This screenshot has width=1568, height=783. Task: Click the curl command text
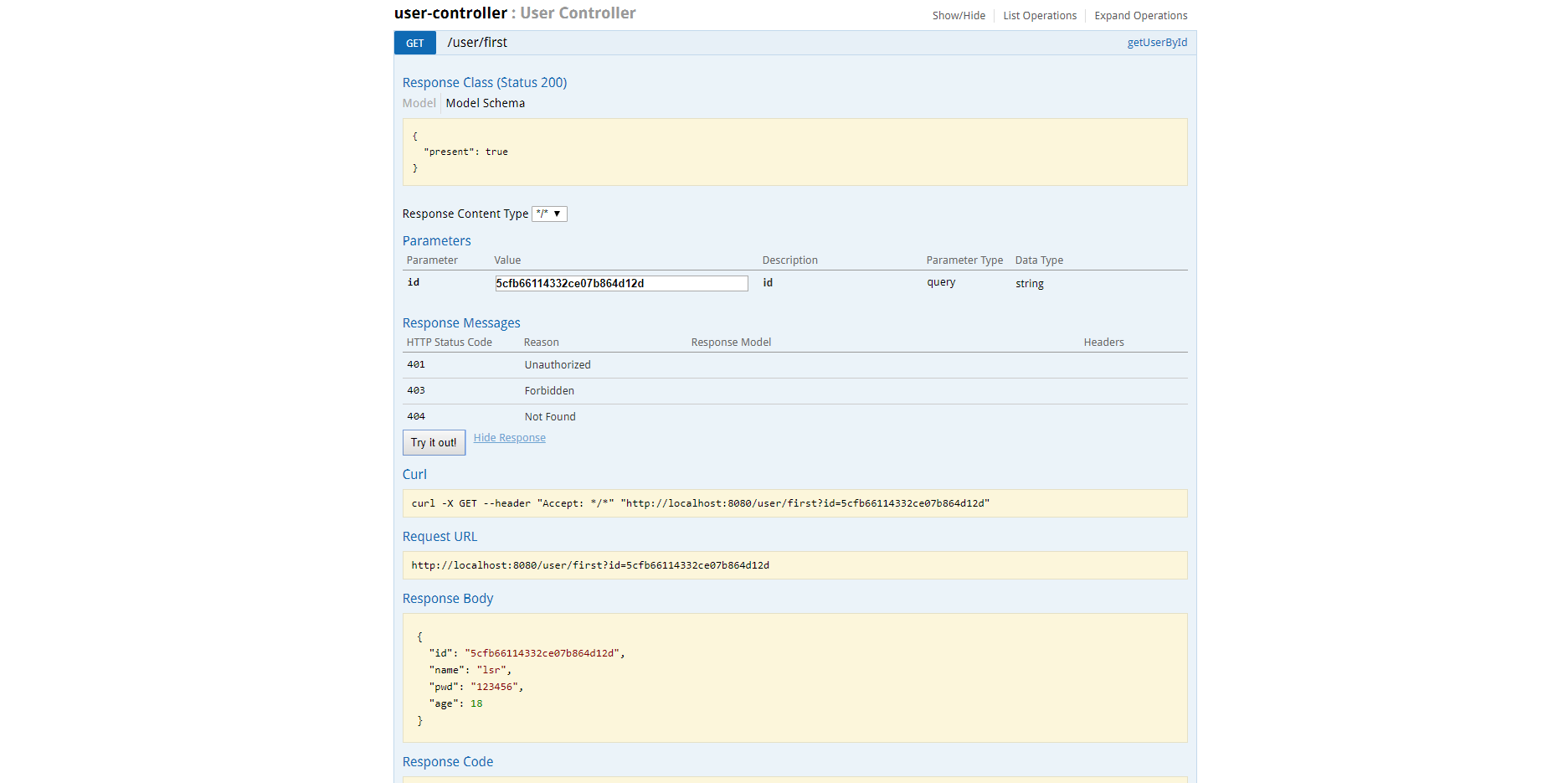[x=701, y=503]
